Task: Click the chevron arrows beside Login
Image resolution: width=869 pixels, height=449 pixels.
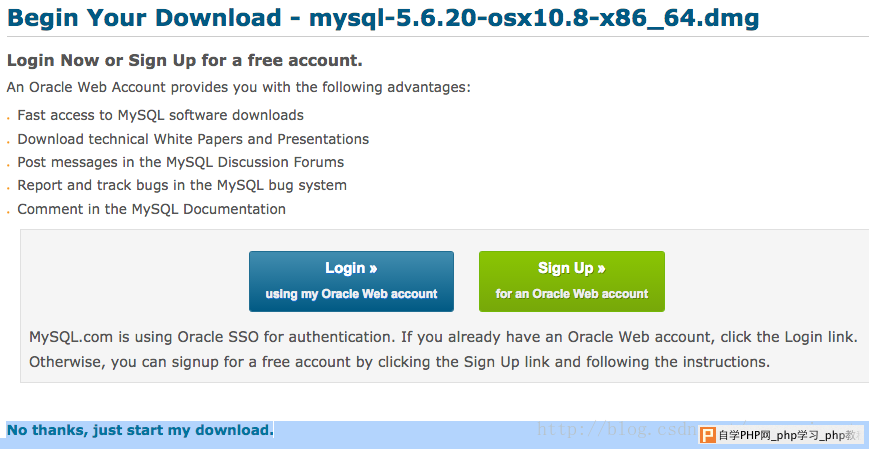Action: tap(373, 269)
